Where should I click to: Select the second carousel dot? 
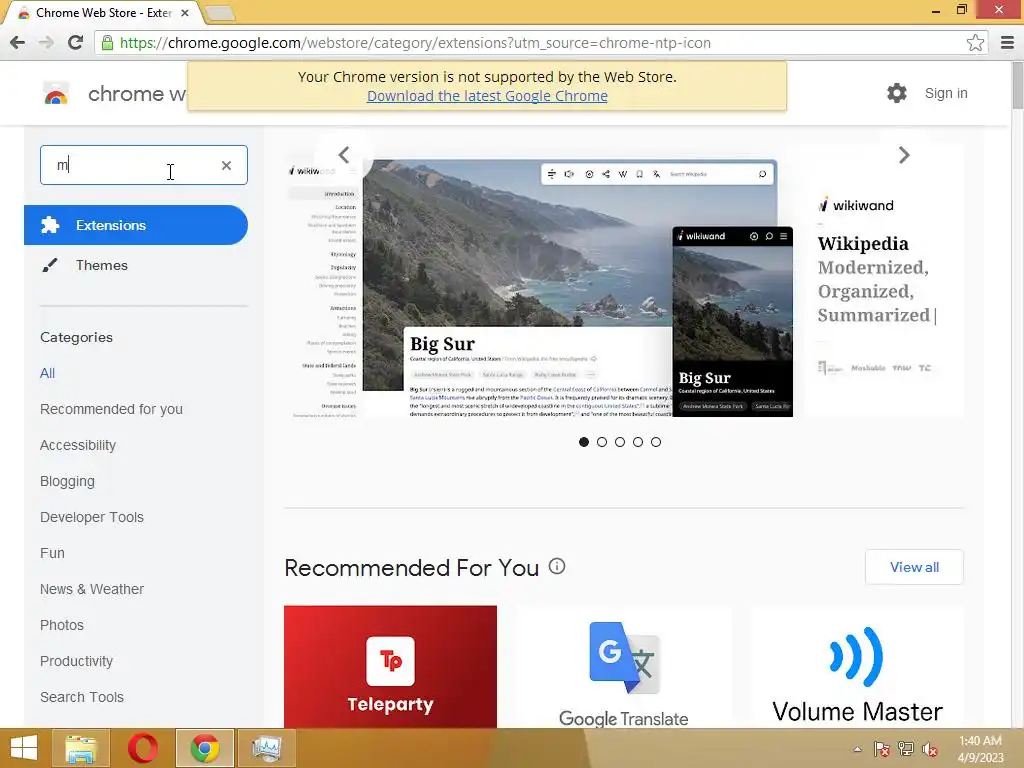(602, 442)
